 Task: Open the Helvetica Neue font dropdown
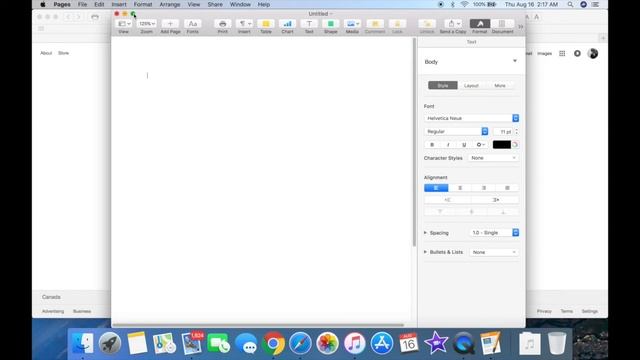tap(471, 118)
